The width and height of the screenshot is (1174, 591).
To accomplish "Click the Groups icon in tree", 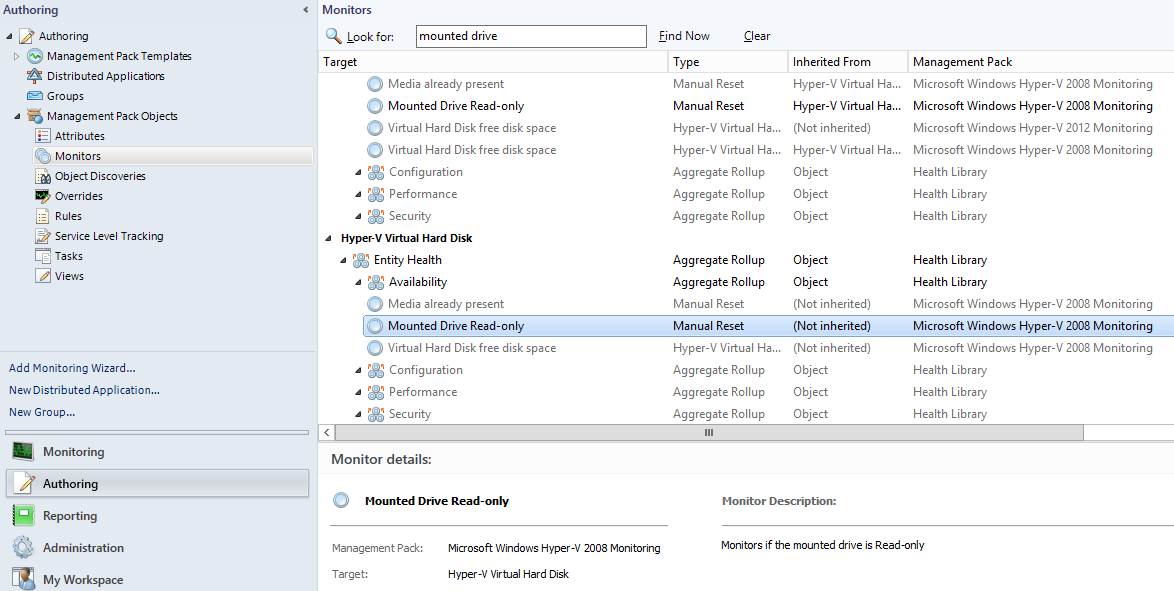I will [34, 96].
